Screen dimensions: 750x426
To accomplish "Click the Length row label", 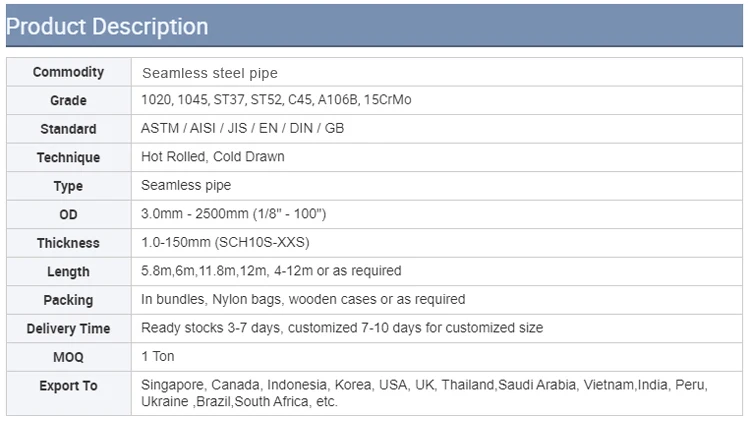I will click(68, 272).
